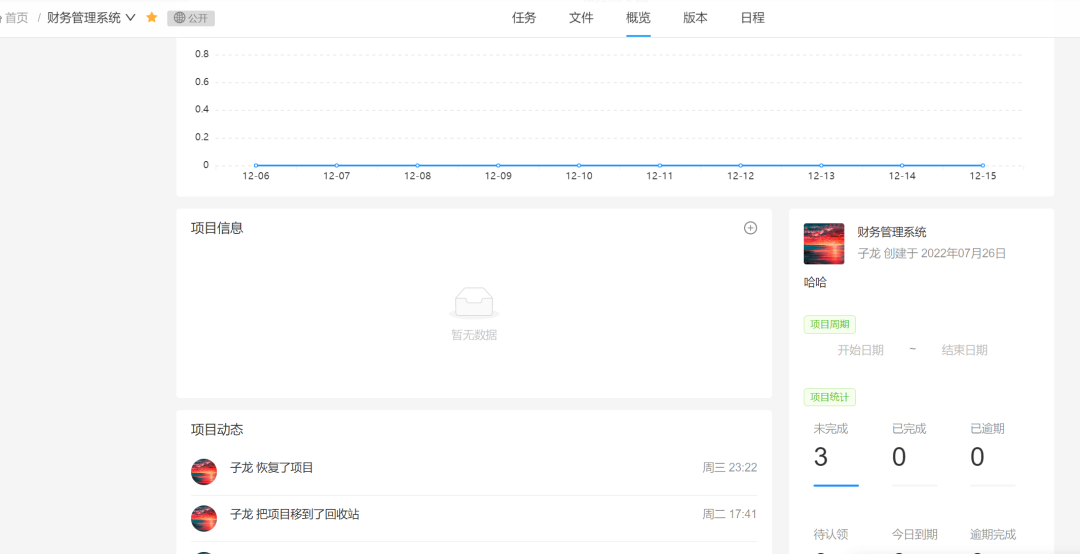Click the 开始日期 date field
This screenshot has width=1080, height=554.
[860, 350]
